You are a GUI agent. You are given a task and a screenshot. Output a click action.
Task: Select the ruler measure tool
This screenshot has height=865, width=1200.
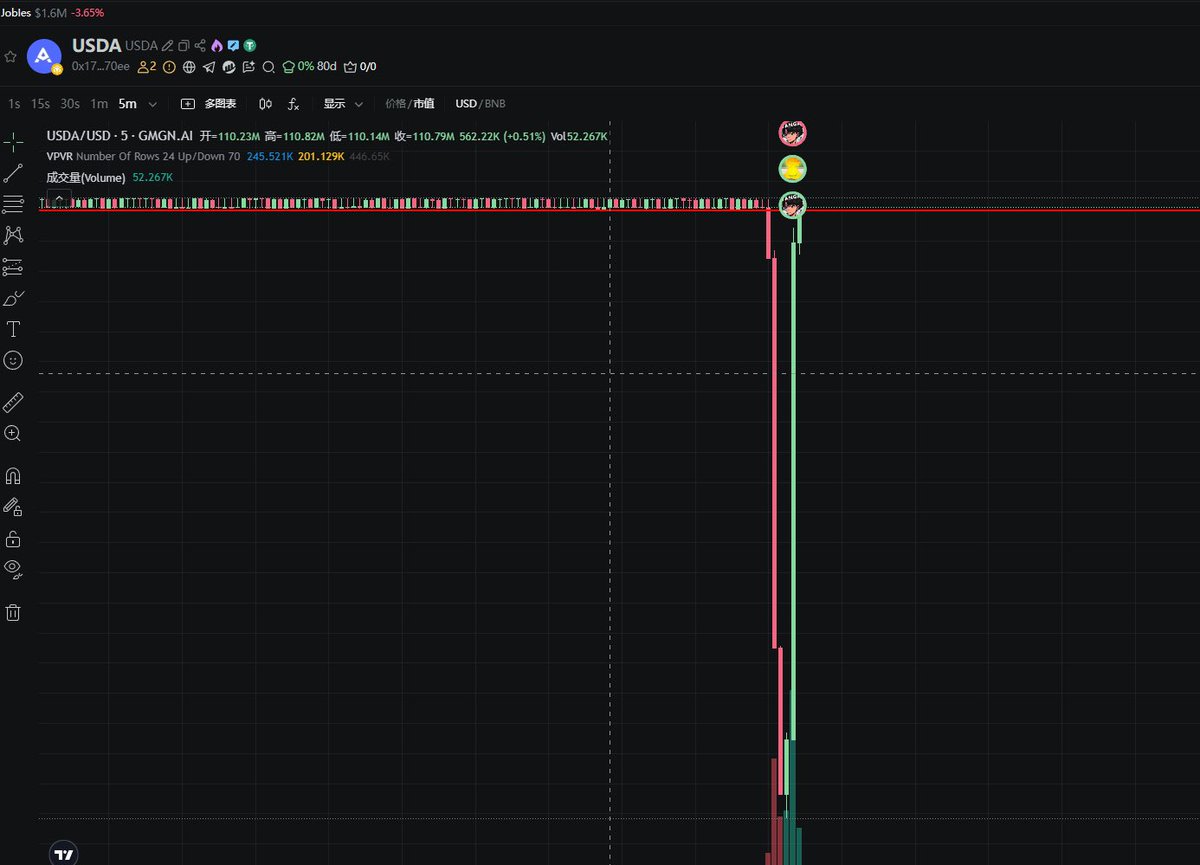coord(13,403)
